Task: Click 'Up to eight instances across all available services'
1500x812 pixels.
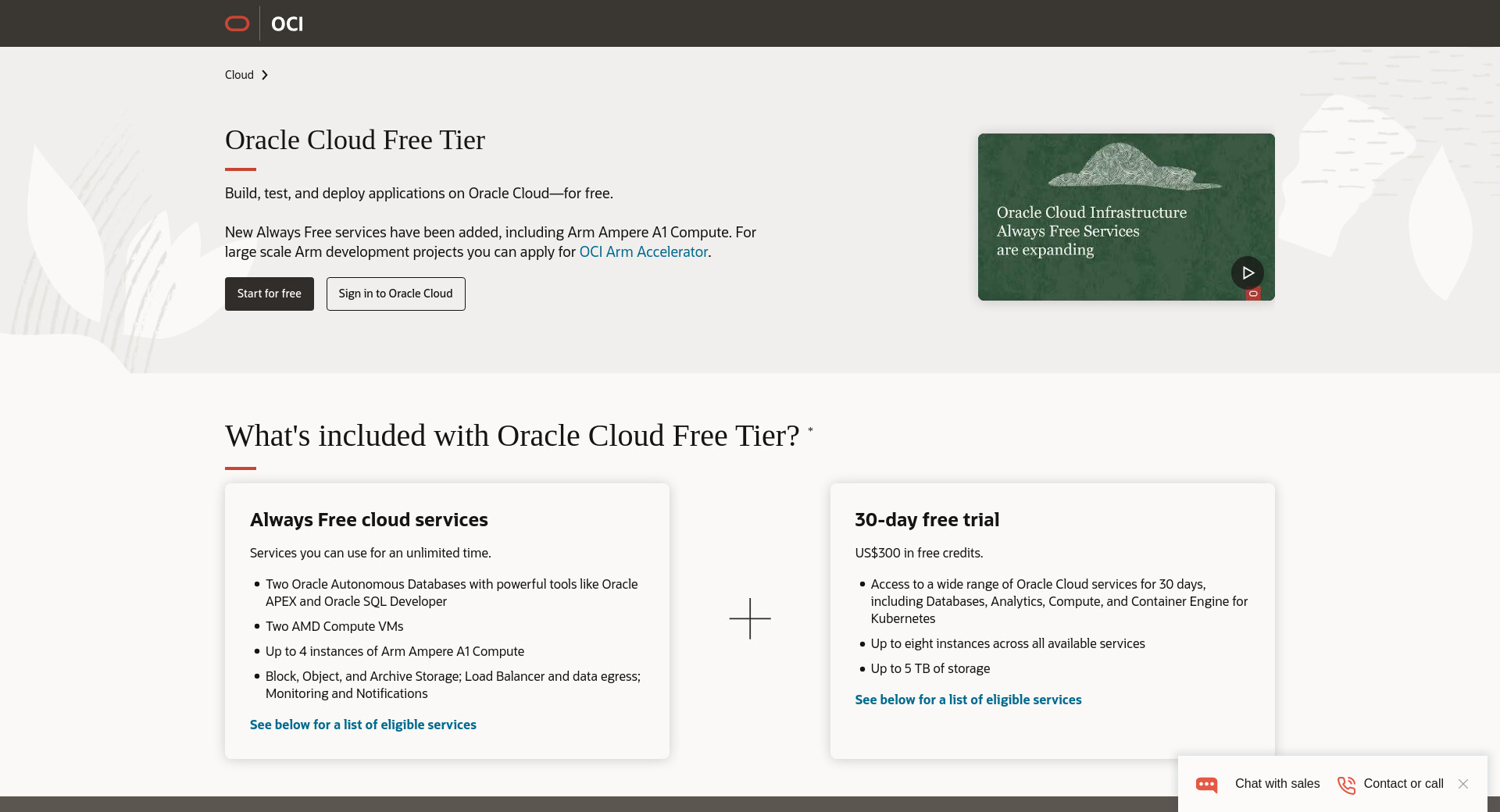Action: point(1008,643)
